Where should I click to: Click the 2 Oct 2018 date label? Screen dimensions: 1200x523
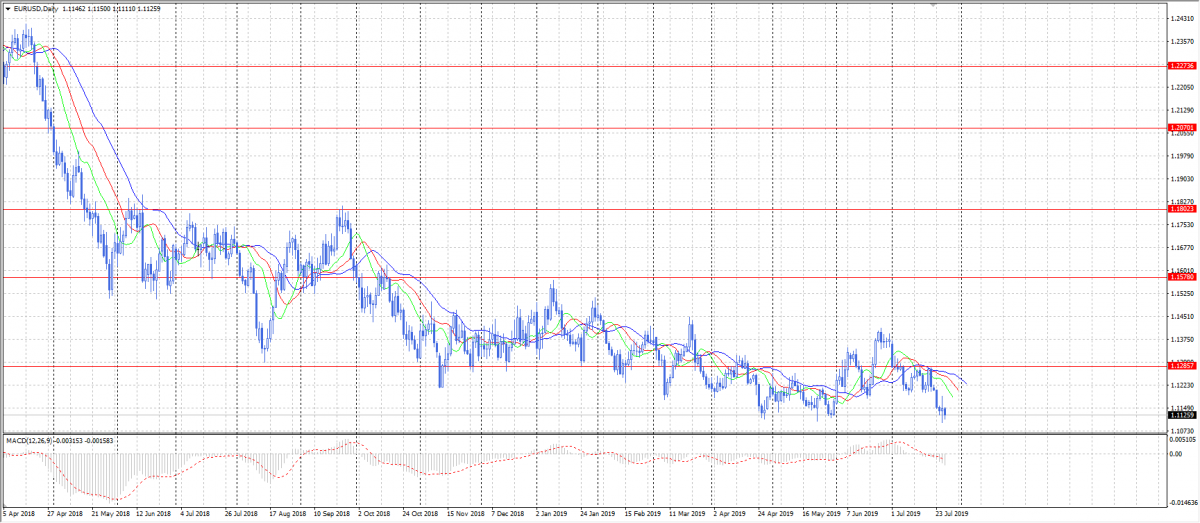point(374,514)
